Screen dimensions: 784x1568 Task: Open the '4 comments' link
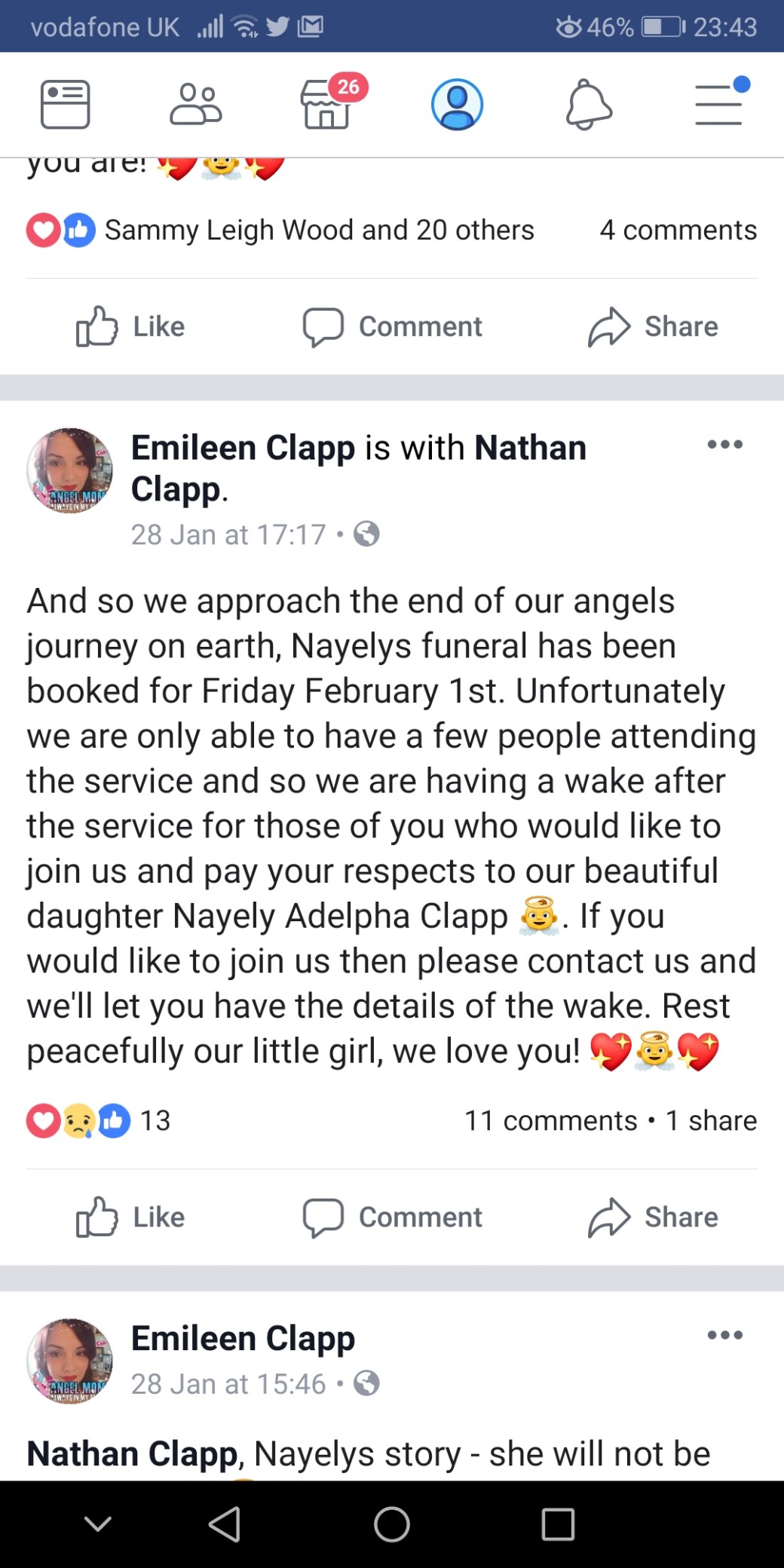pos(678,230)
